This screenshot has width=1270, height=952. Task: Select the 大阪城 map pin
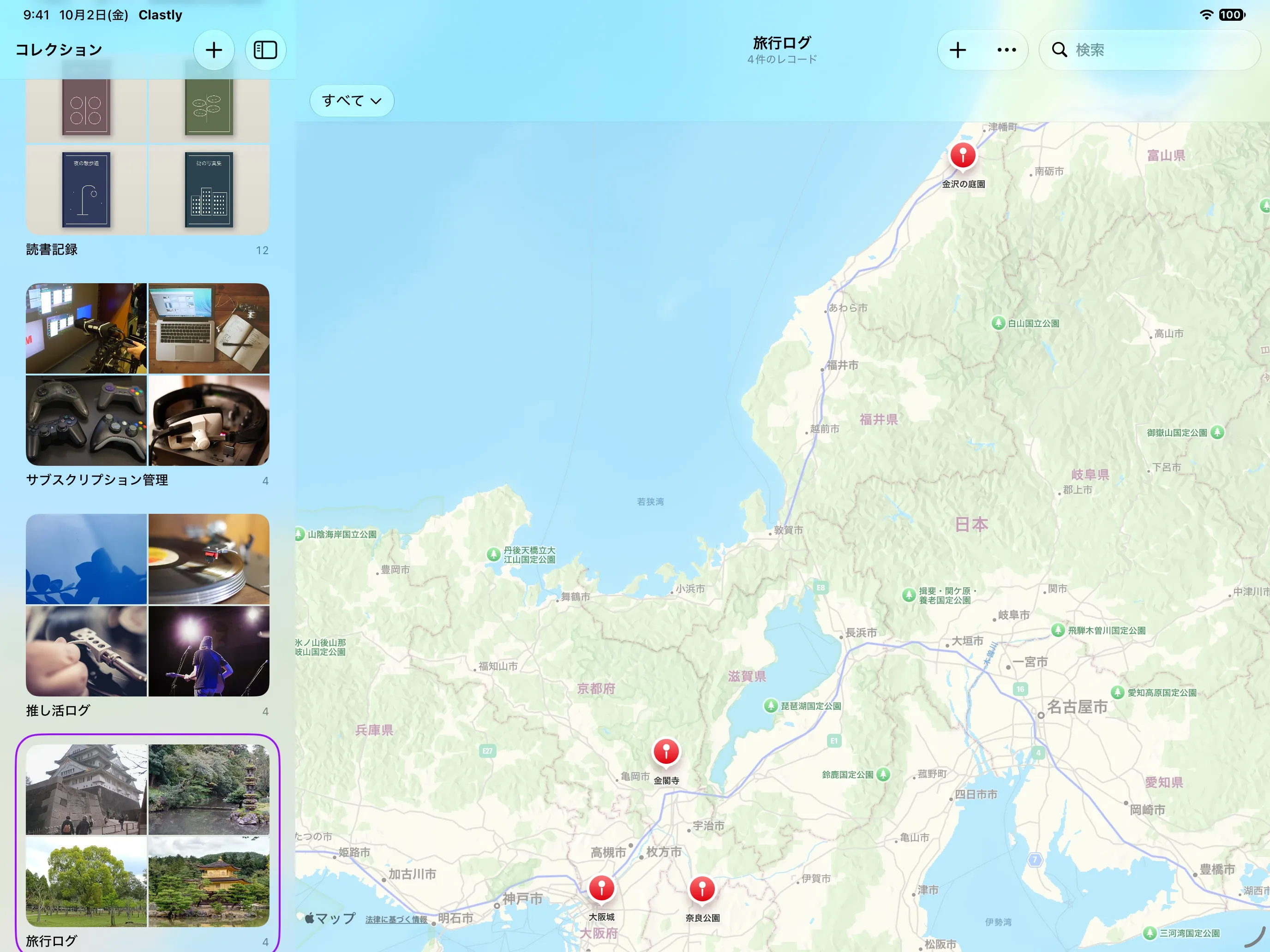602,888
